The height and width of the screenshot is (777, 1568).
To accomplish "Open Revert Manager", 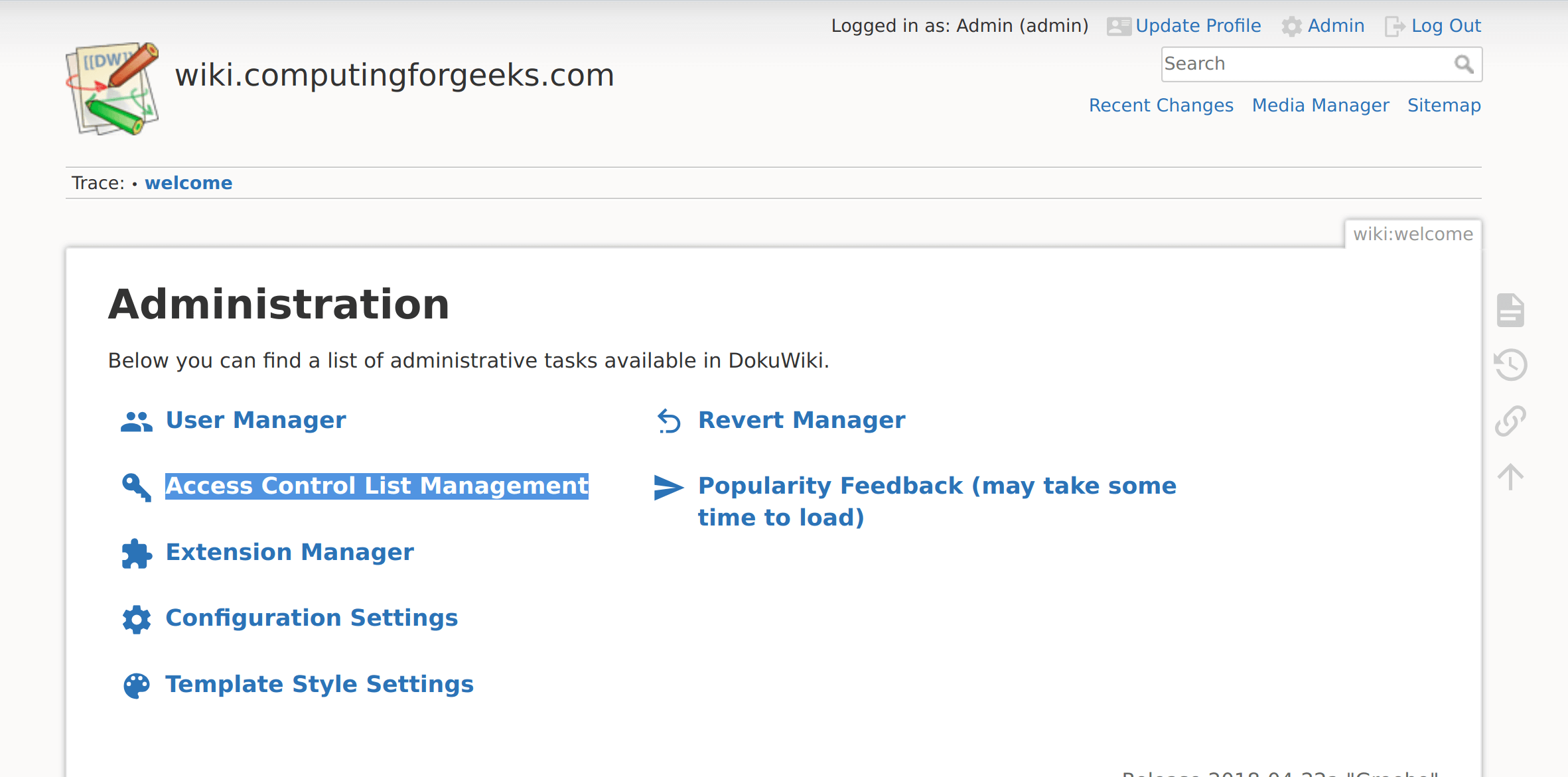I will click(x=802, y=421).
